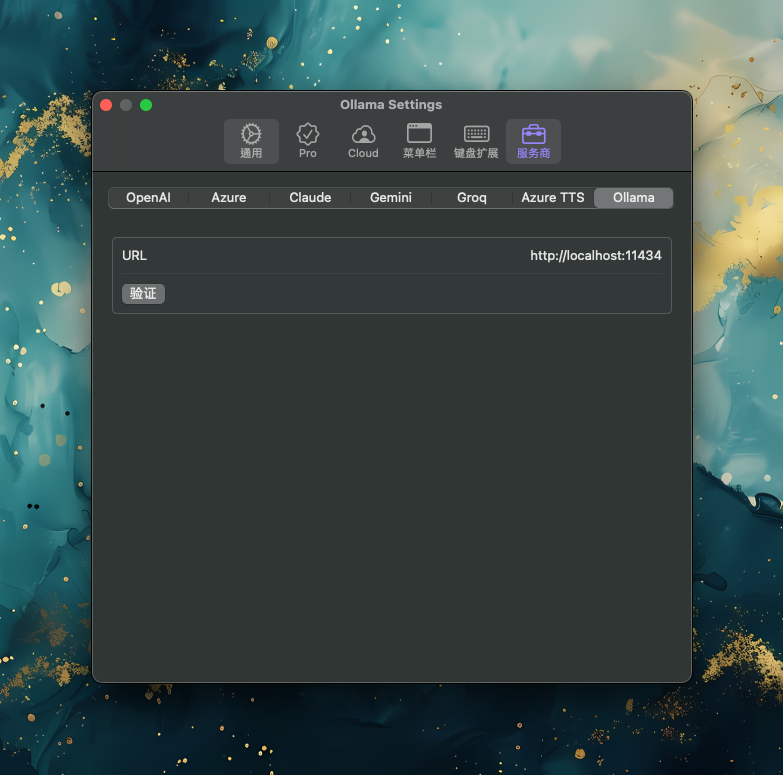Select the 服务商 providers pane
783x775 pixels.
tap(533, 141)
